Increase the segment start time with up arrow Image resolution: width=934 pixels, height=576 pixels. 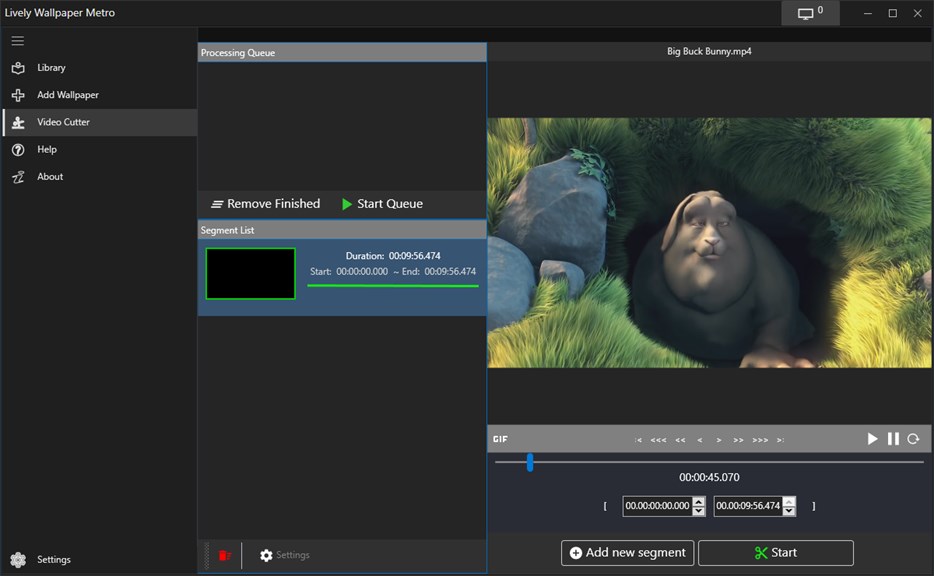pyautogui.click(x=699, y=502)
